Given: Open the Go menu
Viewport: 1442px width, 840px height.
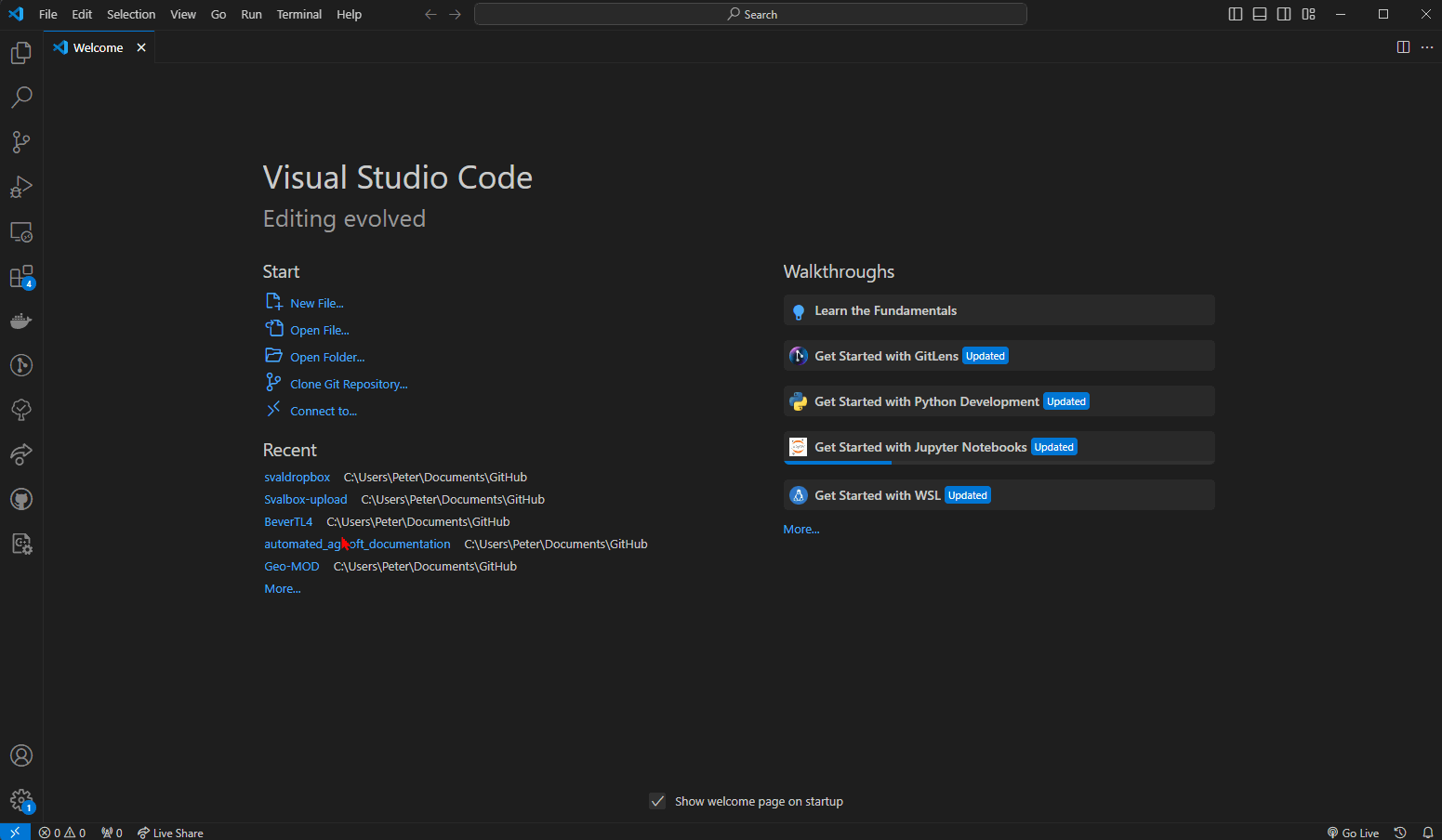Looking at the screenshot, I should 218,14.
